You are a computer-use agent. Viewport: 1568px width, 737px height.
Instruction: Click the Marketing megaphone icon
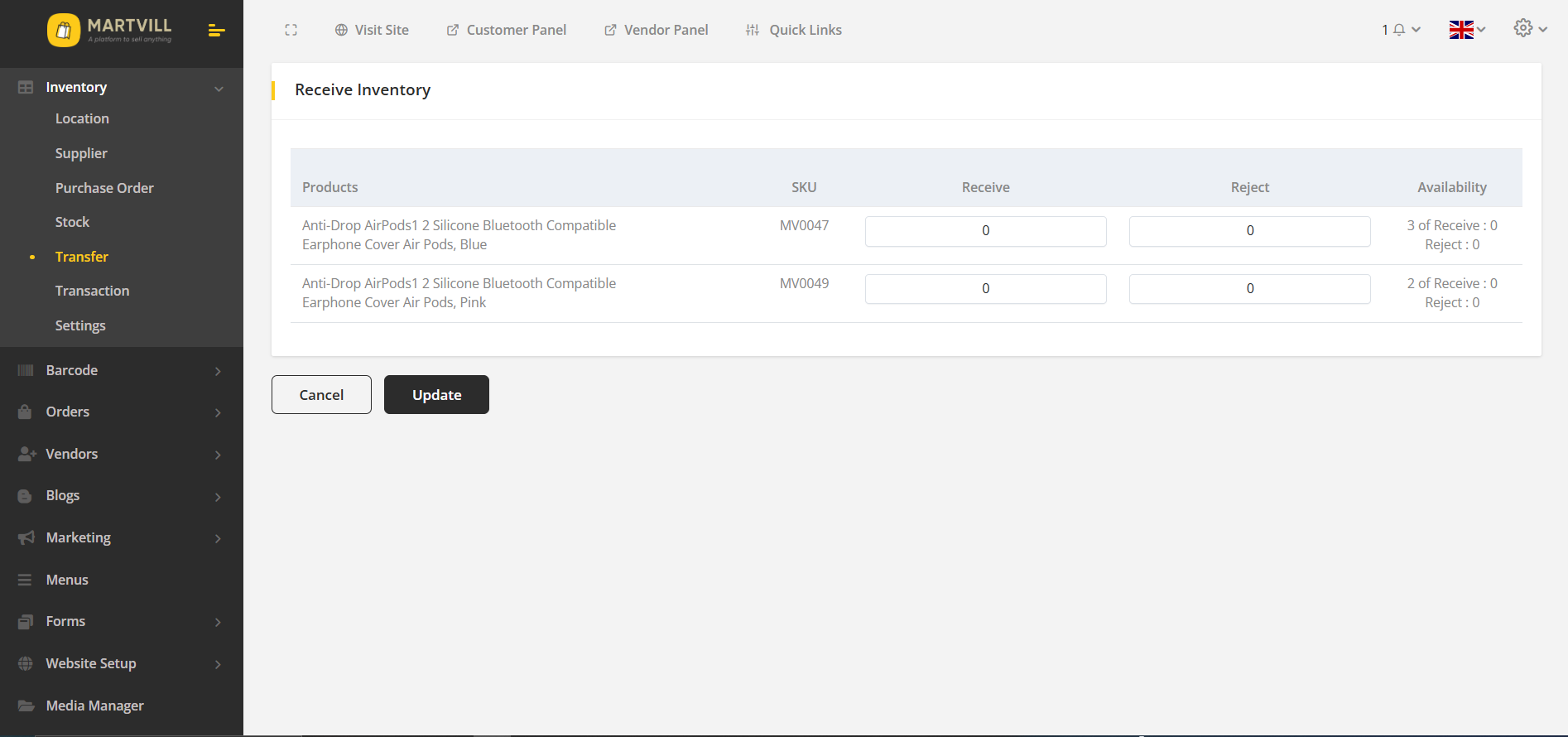pyautogui.click(x=26, y=537)
